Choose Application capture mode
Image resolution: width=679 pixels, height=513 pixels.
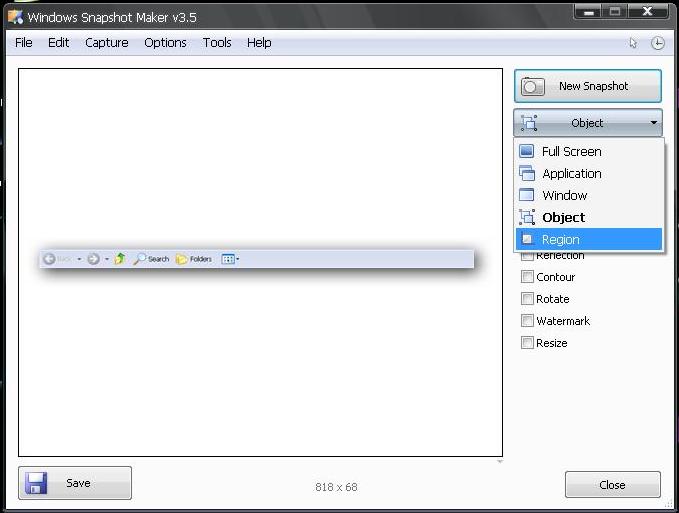coord(589,174)
